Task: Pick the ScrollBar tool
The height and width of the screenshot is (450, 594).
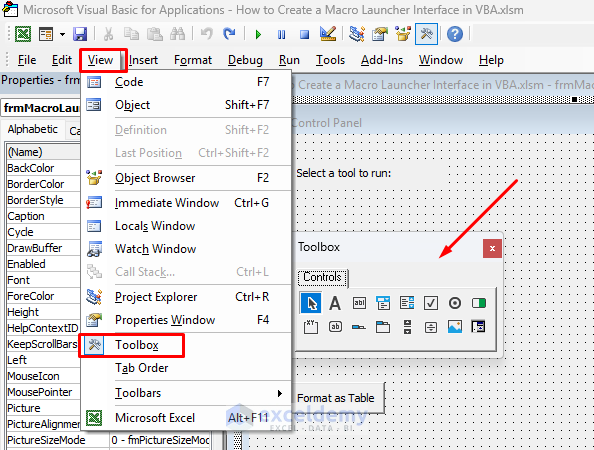Action: (x=407, y=327)
